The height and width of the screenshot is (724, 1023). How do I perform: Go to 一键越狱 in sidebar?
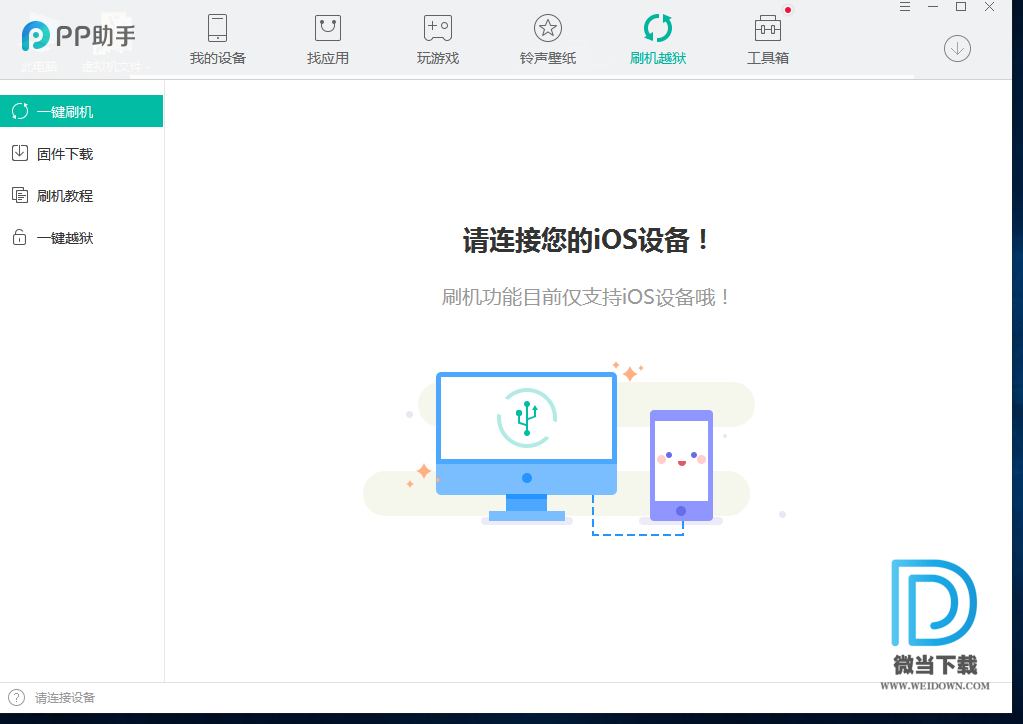coord(65,238)
